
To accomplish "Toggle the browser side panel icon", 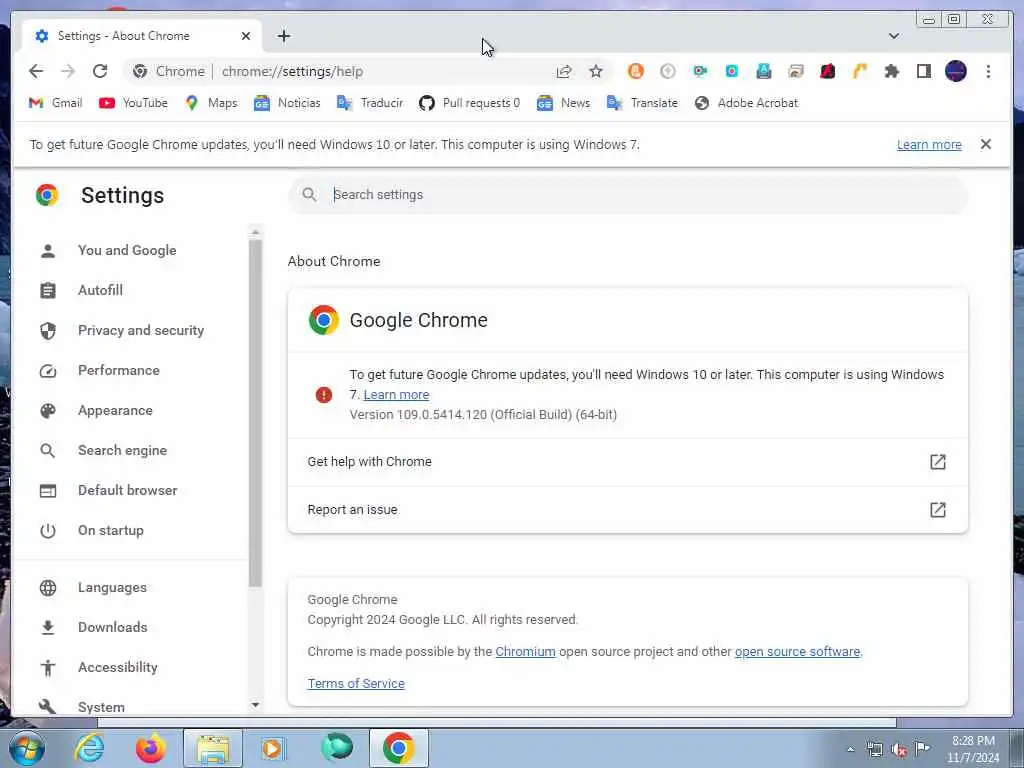I will click(x=923, y=71).
